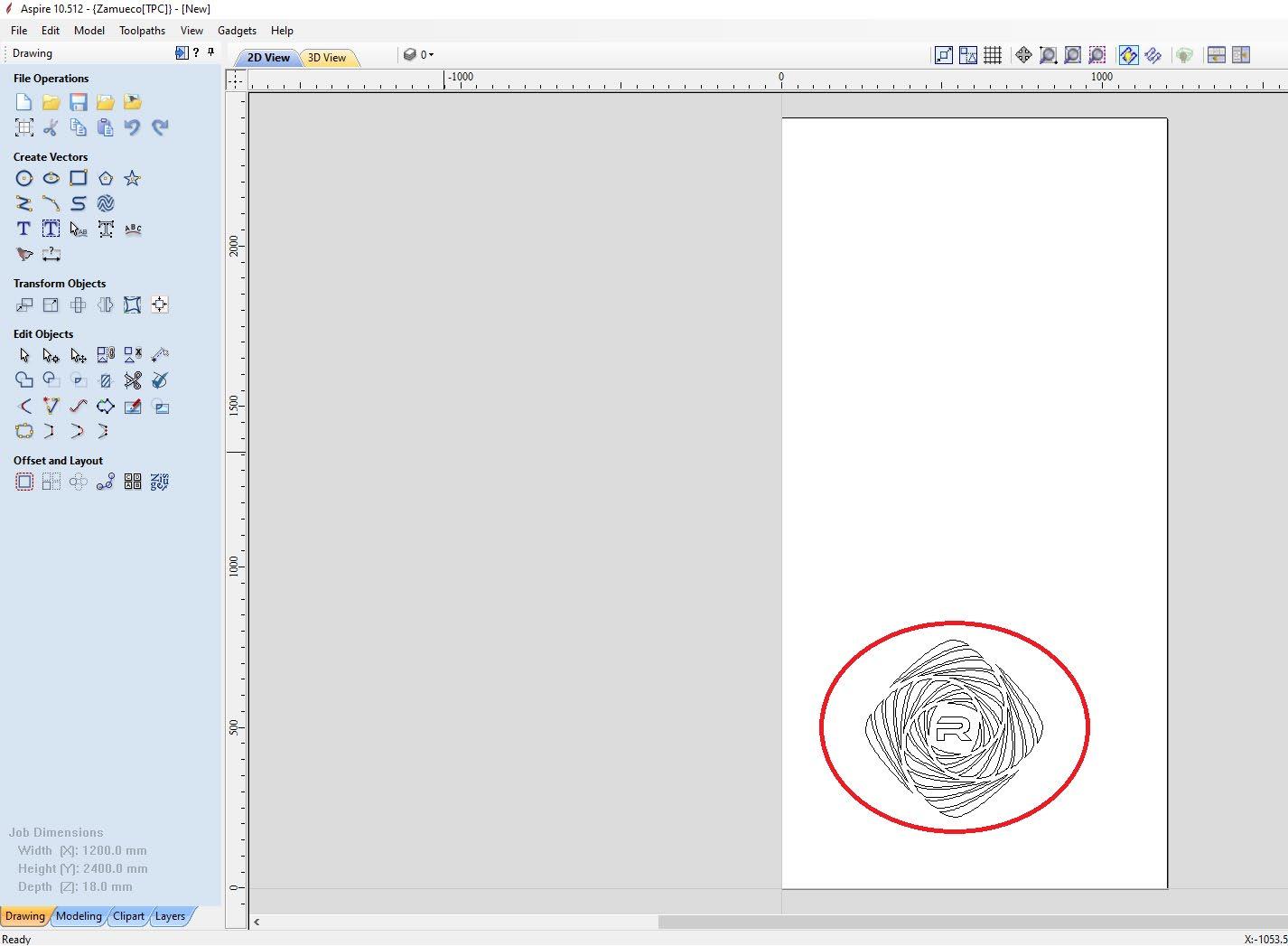Open the Create Fillets tool

click(24, 406)
